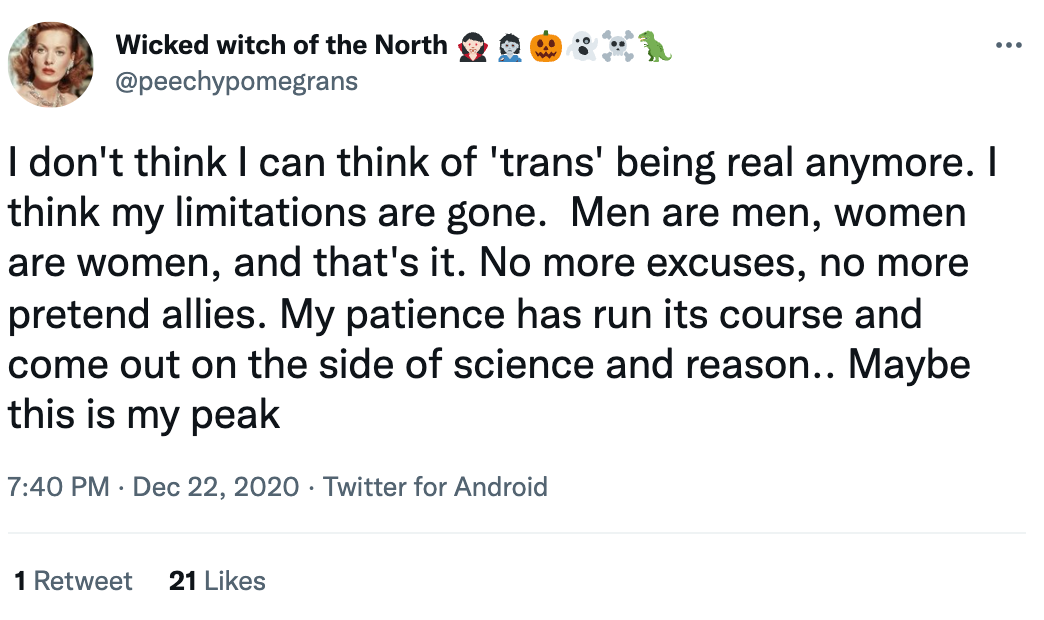
Task: Show the 21 Likes list
Action: pos(217,581)
